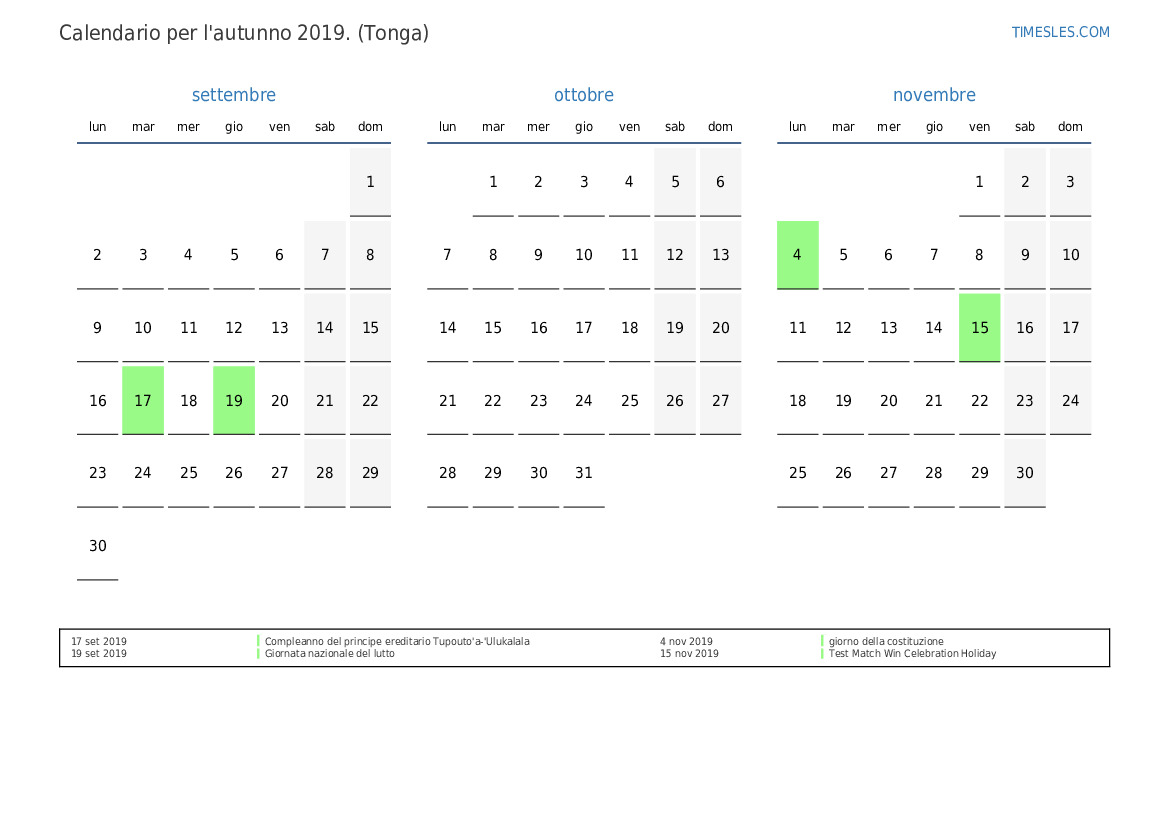
Task: Click the novembre month heading
Action: click(933, 95)
